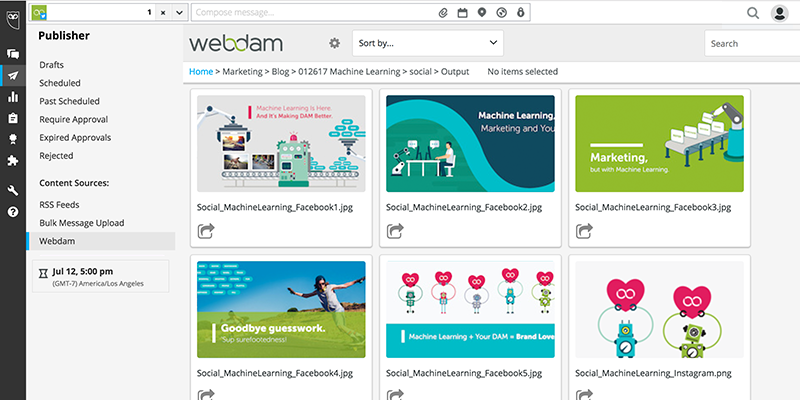Open the Campaigns badge icon
The height and width of the screenshot is (400, 800).
(13, 139)
